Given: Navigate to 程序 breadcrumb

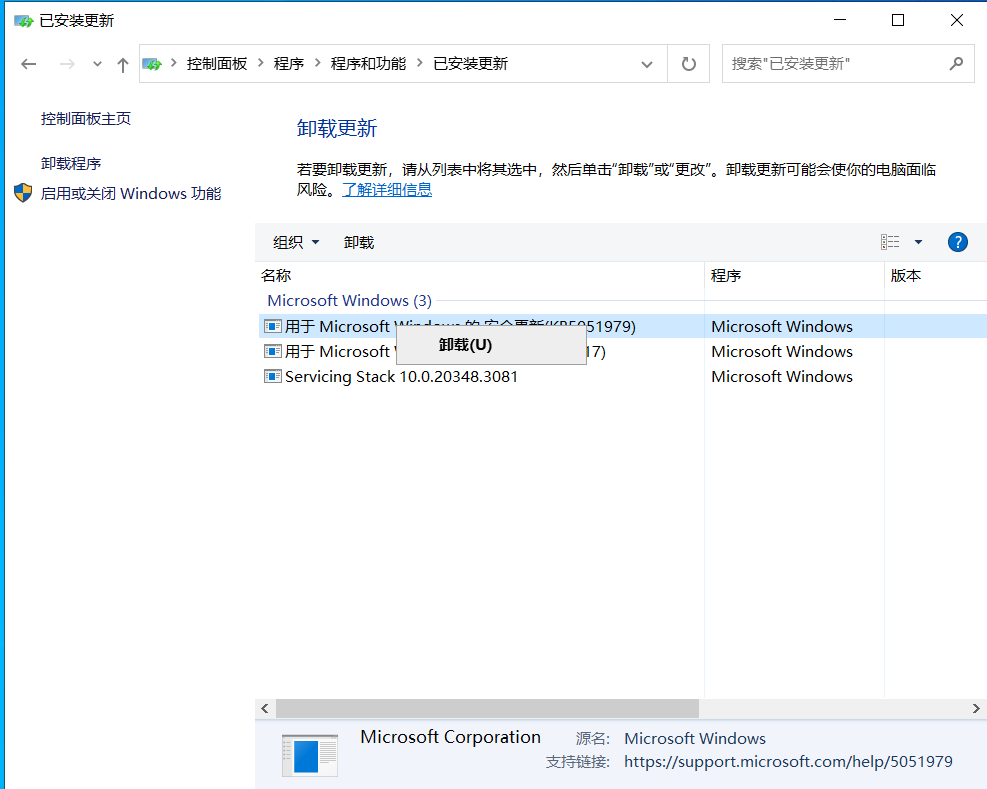Looking at the screenshot, I should tap(288, 64).
